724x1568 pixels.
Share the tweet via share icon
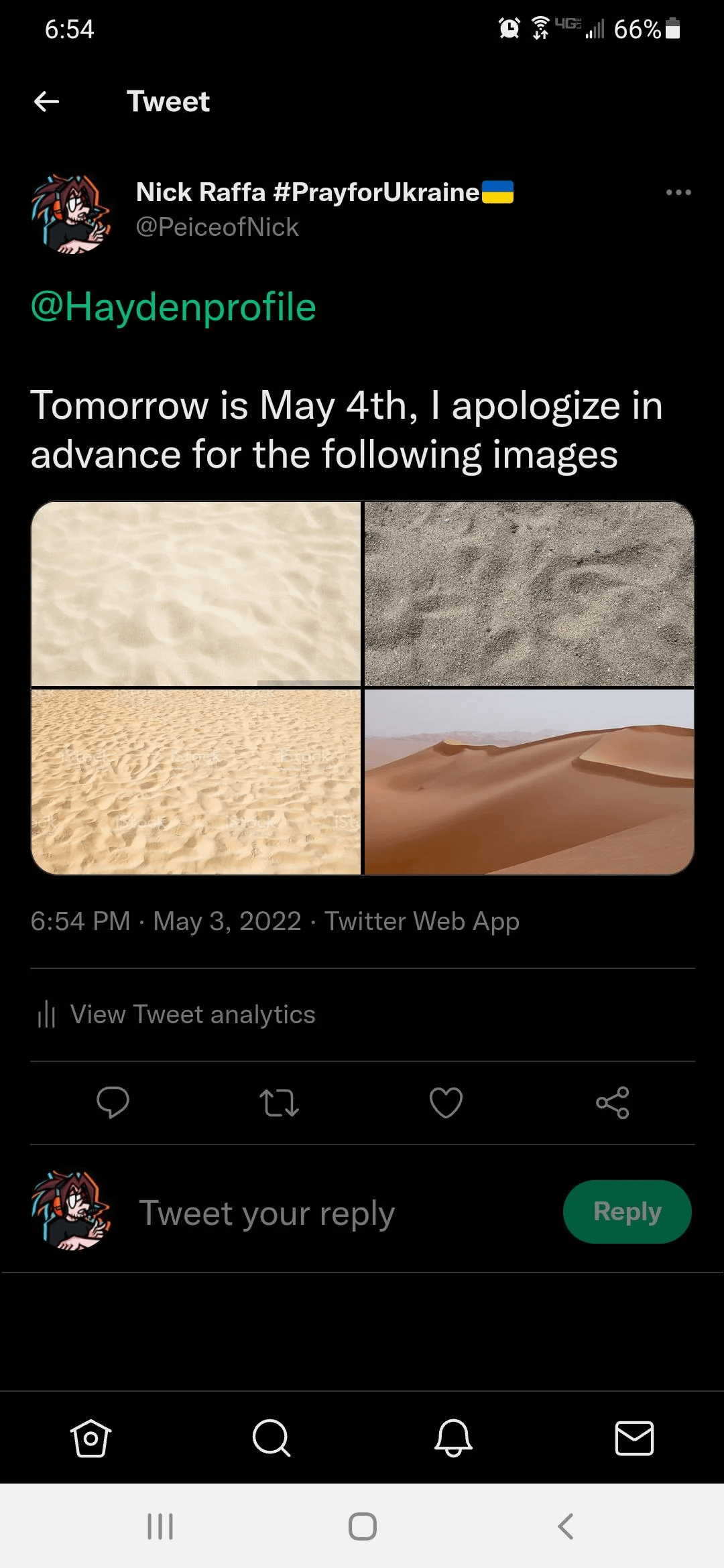pos(612,1102)
